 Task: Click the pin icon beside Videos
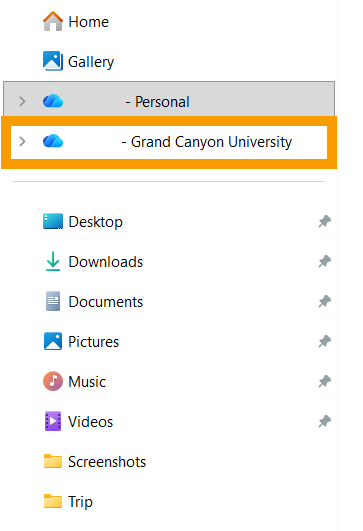point(324,421)
